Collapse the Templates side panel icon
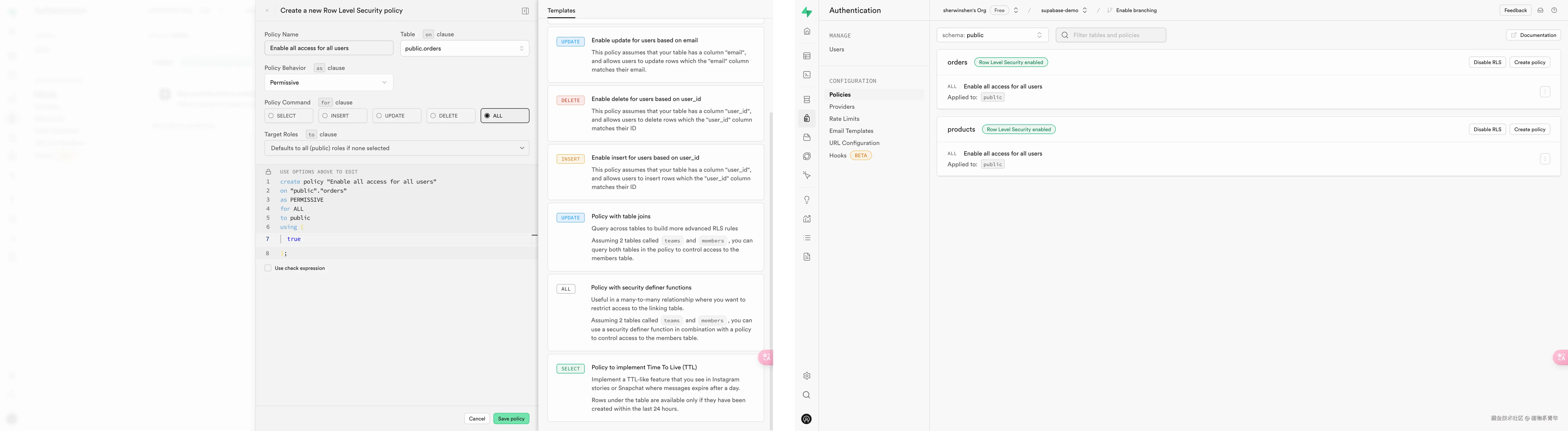The height and width of the screenshot is (431, 1568). [x=525, y=11]
